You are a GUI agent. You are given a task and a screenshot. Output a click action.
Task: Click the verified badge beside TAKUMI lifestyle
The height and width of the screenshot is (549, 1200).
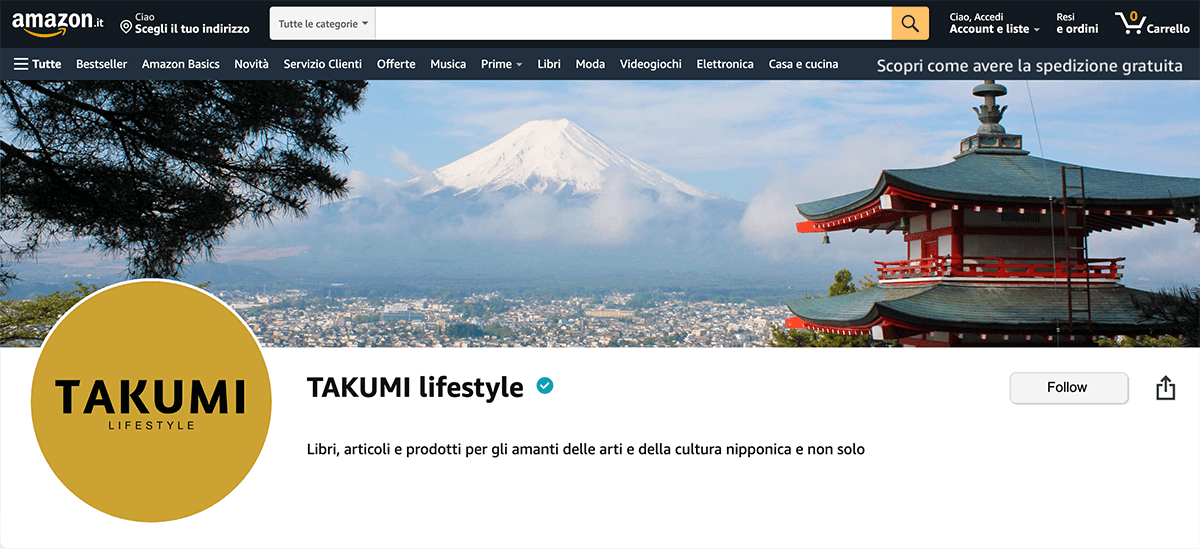coord(545,386)
